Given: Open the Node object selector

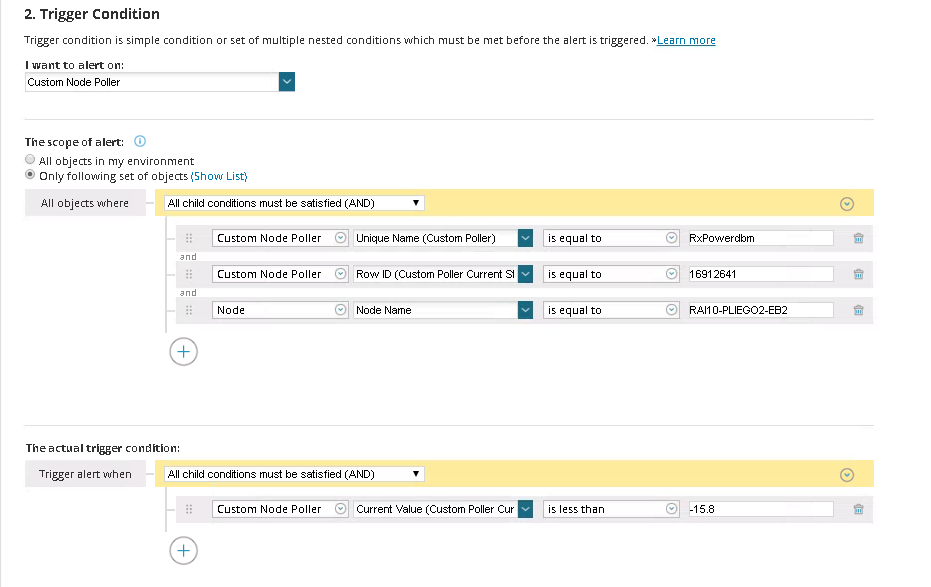Looking at the screenshot, I should 280,310.
